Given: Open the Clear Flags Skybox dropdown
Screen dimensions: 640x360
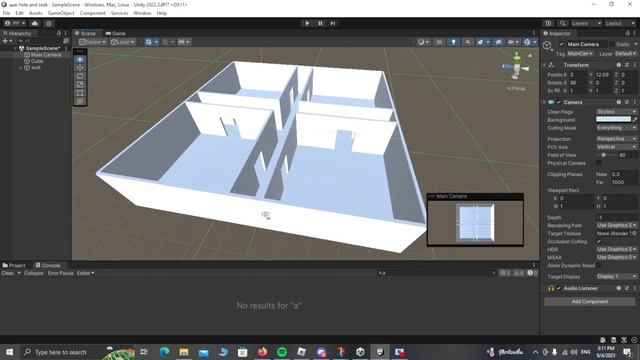Looking at the screenshot, I should (x=616, y=111).
